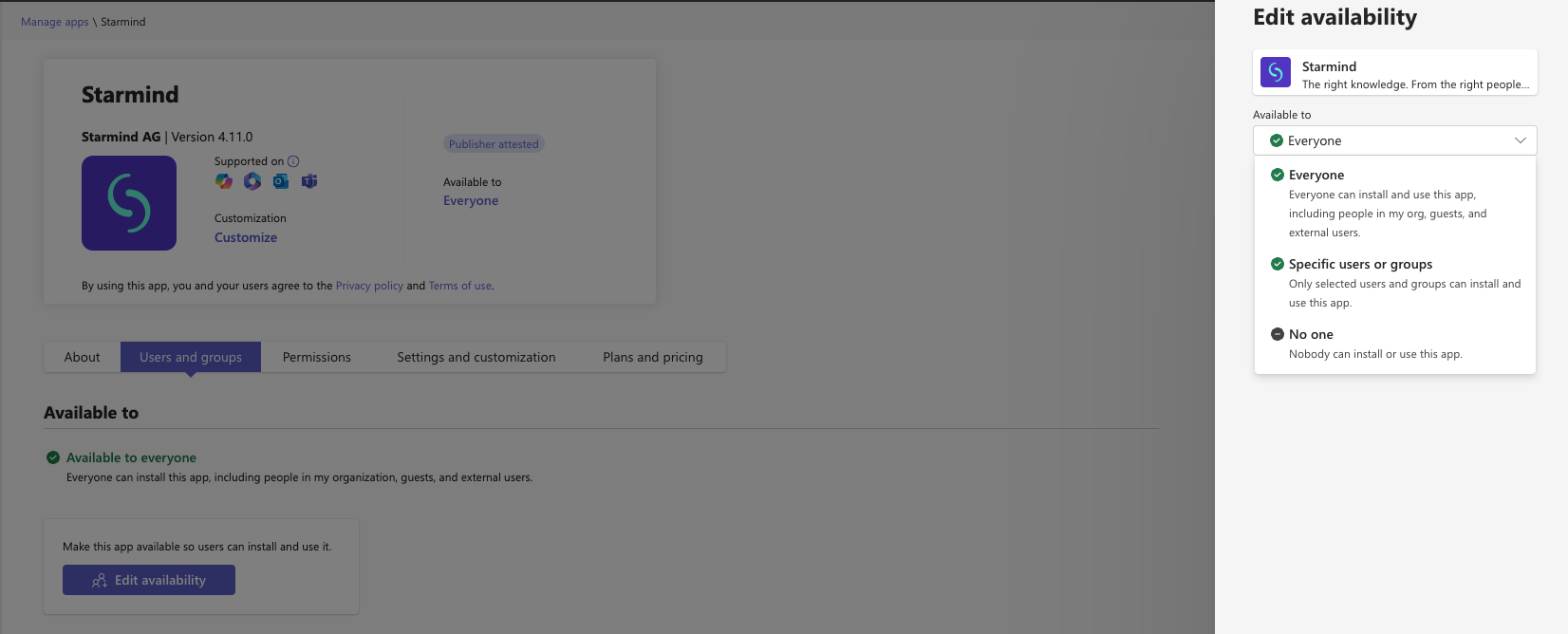Click the Starmind app card in side panel
This screenshot has height=634, width=1568.
click(x=1394, y=72)
